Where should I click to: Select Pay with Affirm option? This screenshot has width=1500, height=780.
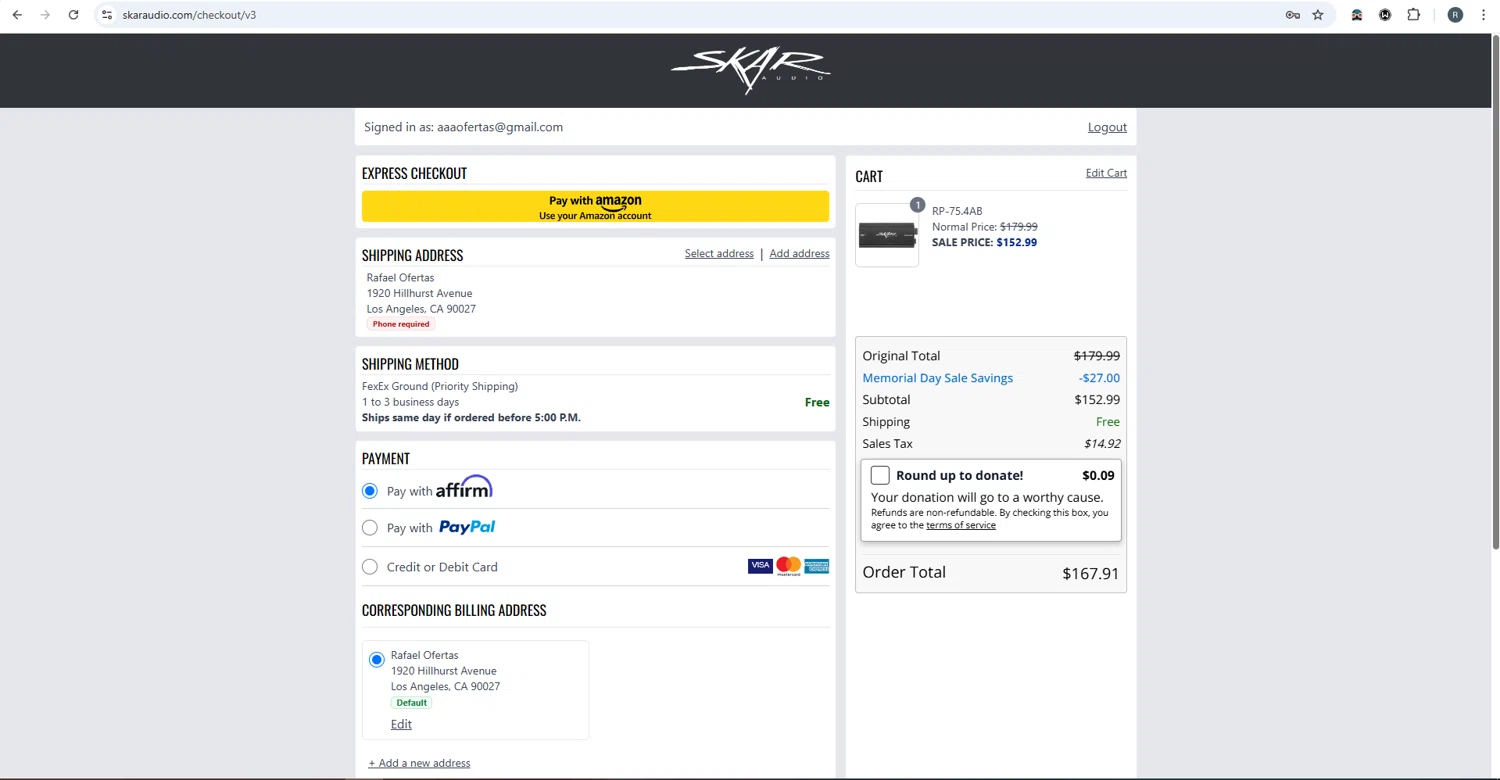click(x=370, y=491)
